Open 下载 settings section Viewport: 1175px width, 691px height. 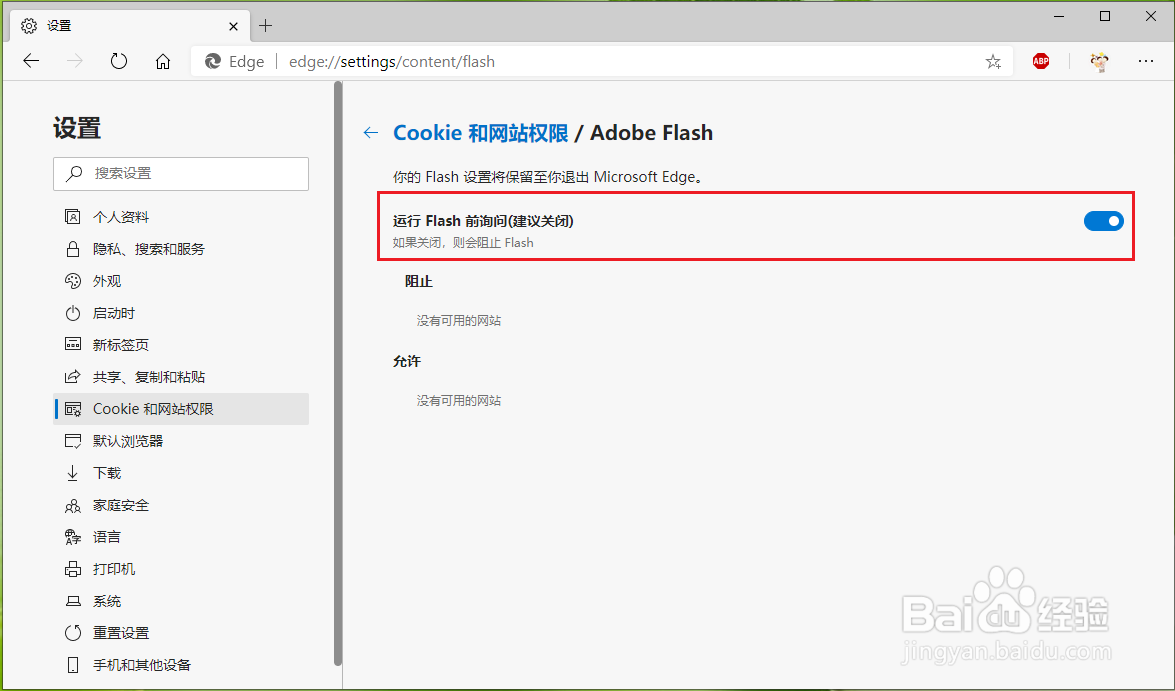(x=181, y=473)
